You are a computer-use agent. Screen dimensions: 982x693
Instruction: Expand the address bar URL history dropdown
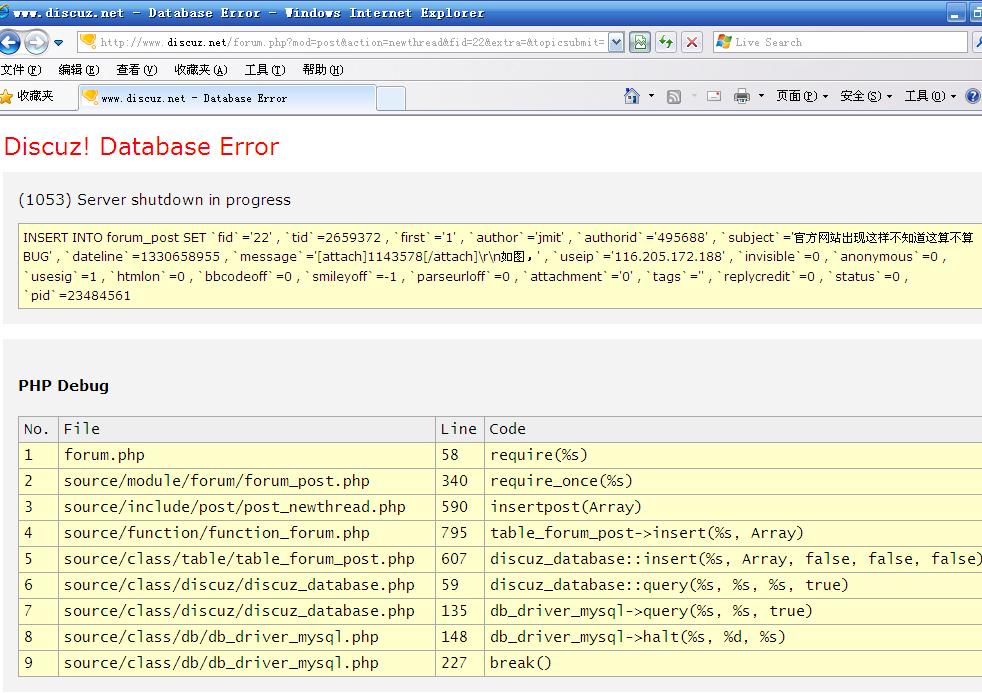coord(616,43)
